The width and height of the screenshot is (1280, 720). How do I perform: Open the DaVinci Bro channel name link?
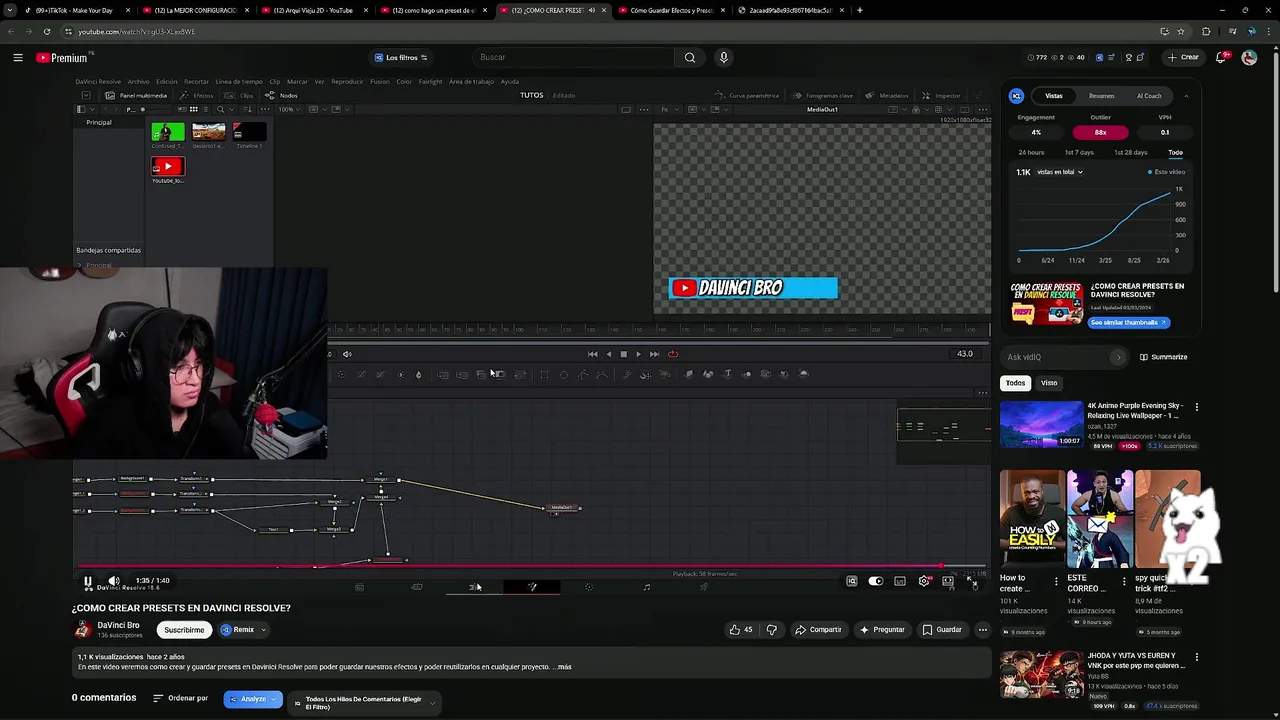tap(118, 625)
